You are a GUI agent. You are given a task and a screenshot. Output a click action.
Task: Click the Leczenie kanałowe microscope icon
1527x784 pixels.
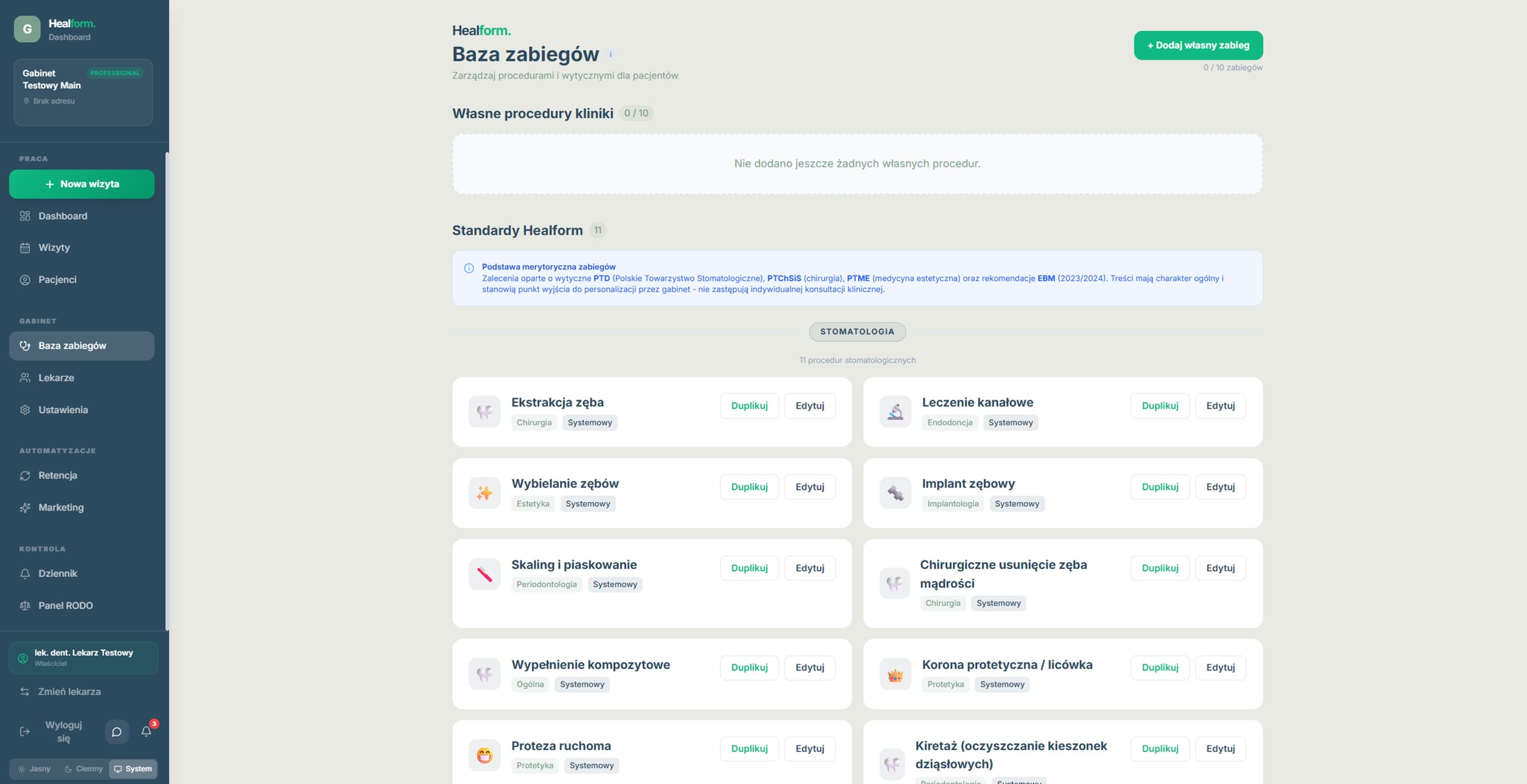coord(895,412)
